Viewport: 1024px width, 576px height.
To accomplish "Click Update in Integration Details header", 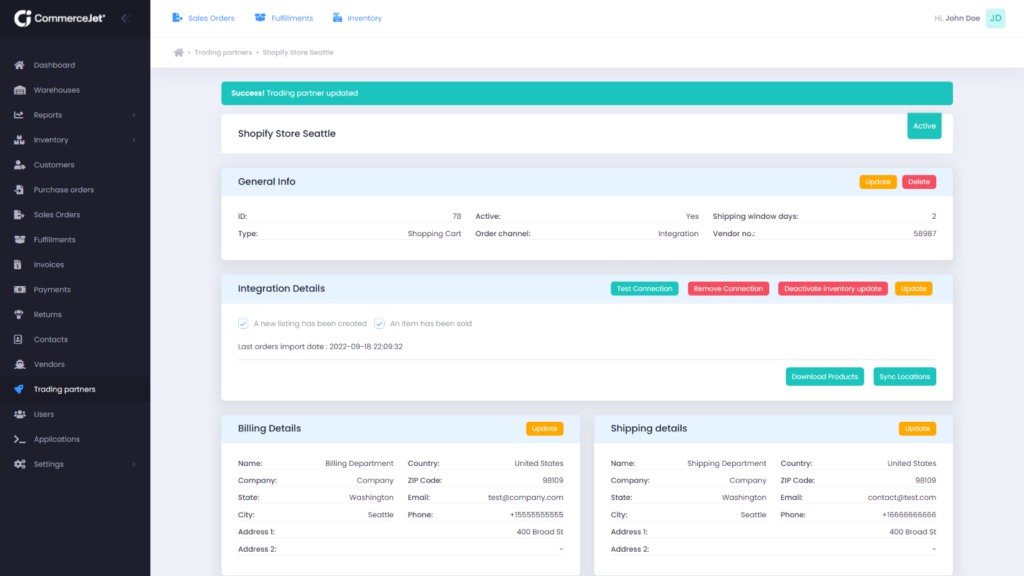I will (x=914, y=289).
